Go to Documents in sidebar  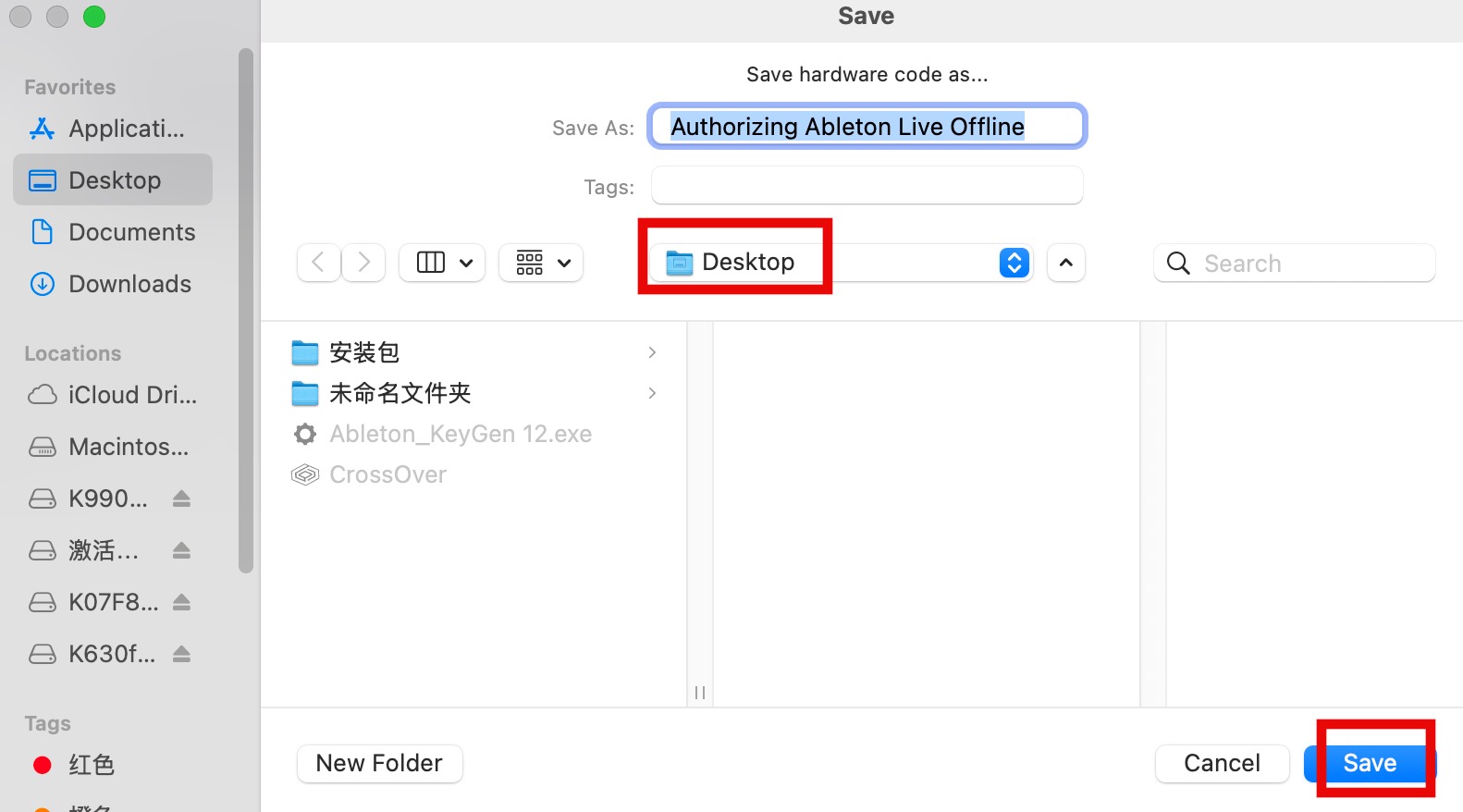pyautogui.click(x=131, y=232)
